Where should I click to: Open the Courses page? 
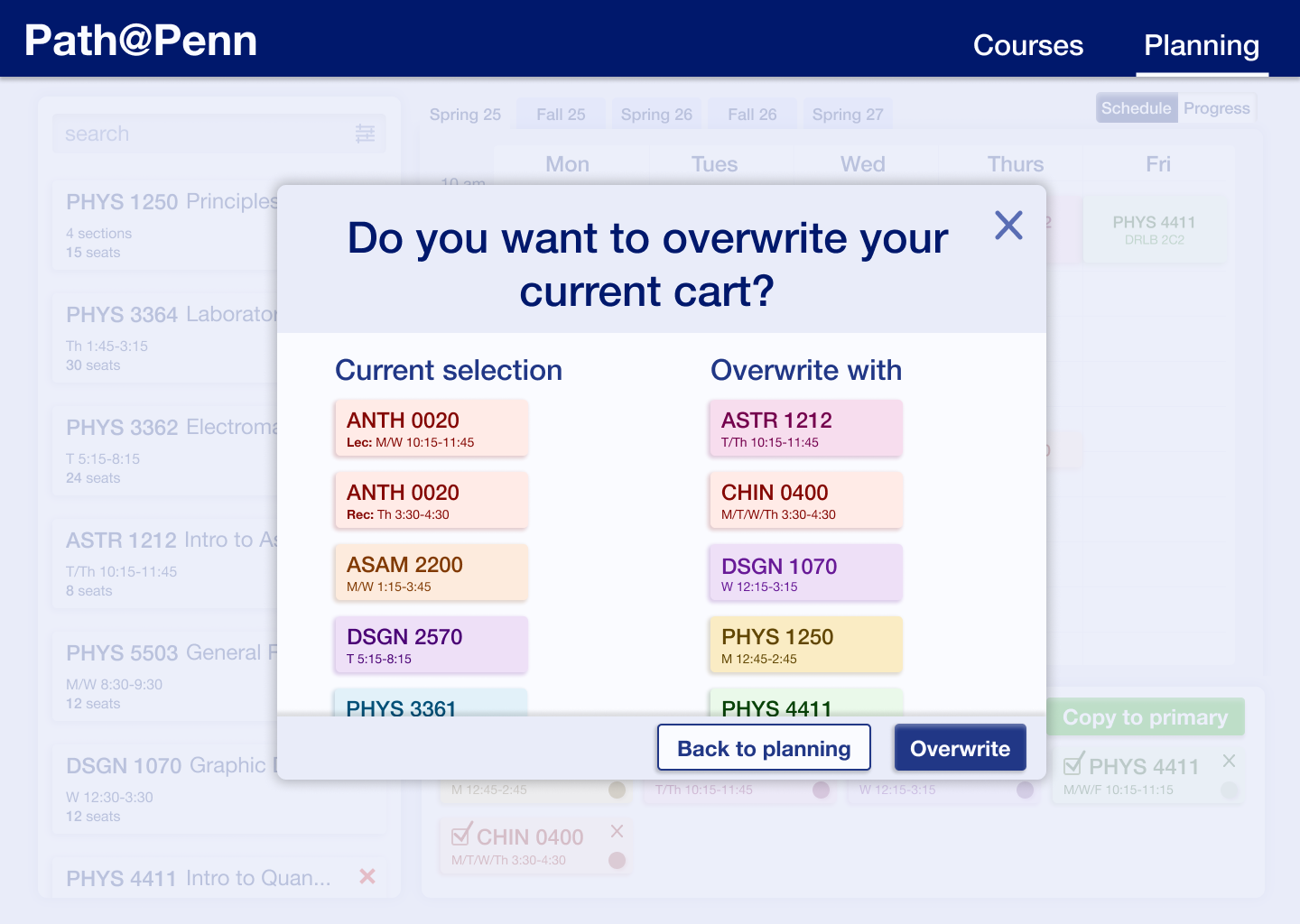1027,45
